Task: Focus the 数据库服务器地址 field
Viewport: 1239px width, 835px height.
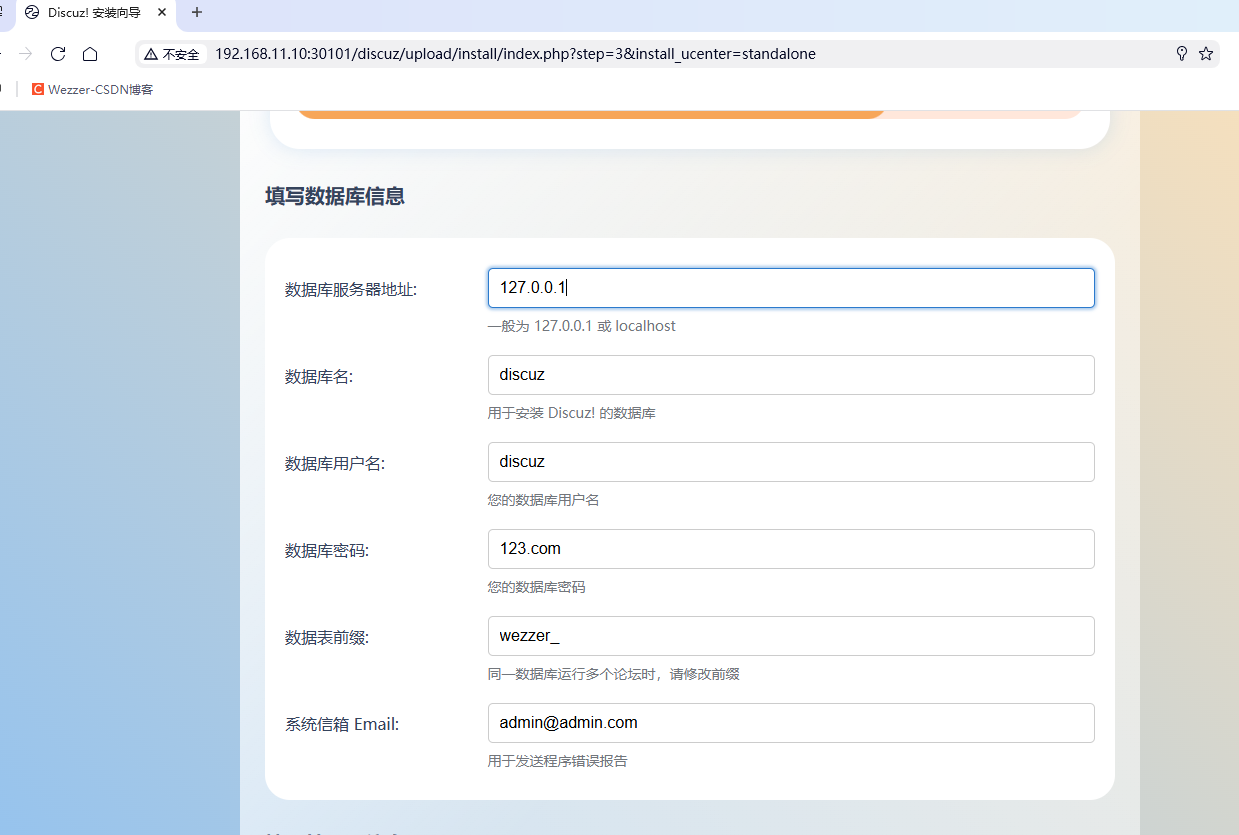Action: [791, 288]
